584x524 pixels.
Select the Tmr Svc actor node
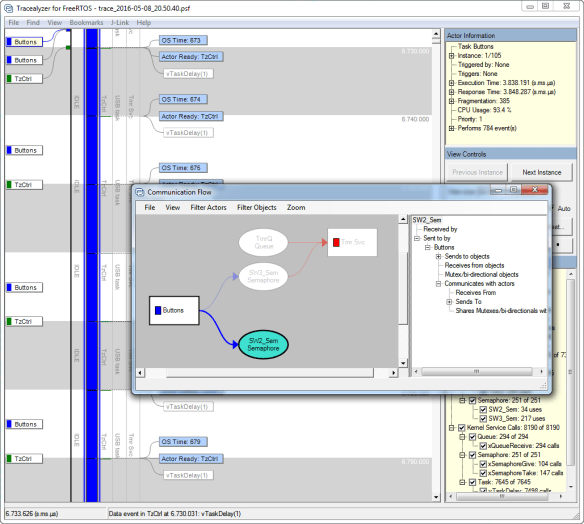pyautogui.click(x=352, y=242)
